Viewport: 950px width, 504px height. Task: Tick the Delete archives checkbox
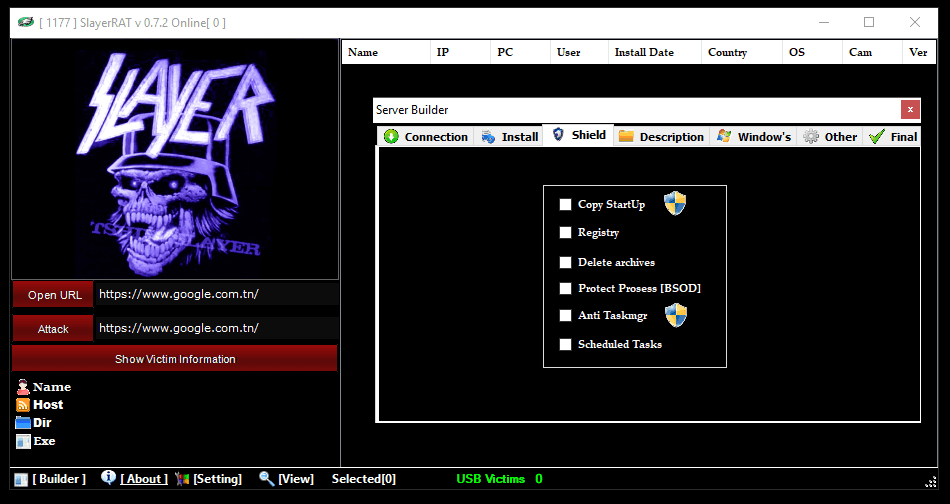point(565,263)
